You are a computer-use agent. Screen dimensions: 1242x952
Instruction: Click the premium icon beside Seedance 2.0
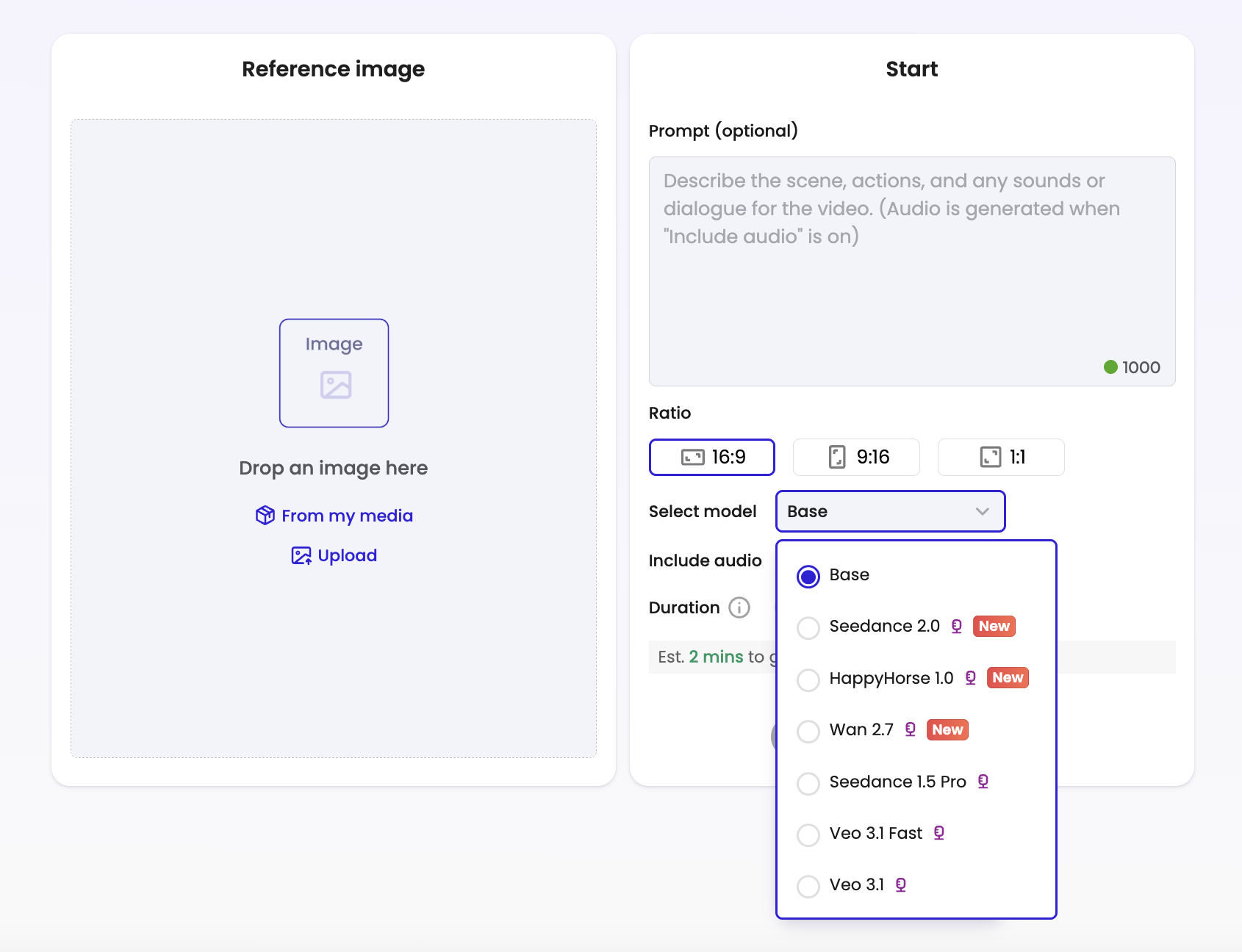tap(957, 627)
